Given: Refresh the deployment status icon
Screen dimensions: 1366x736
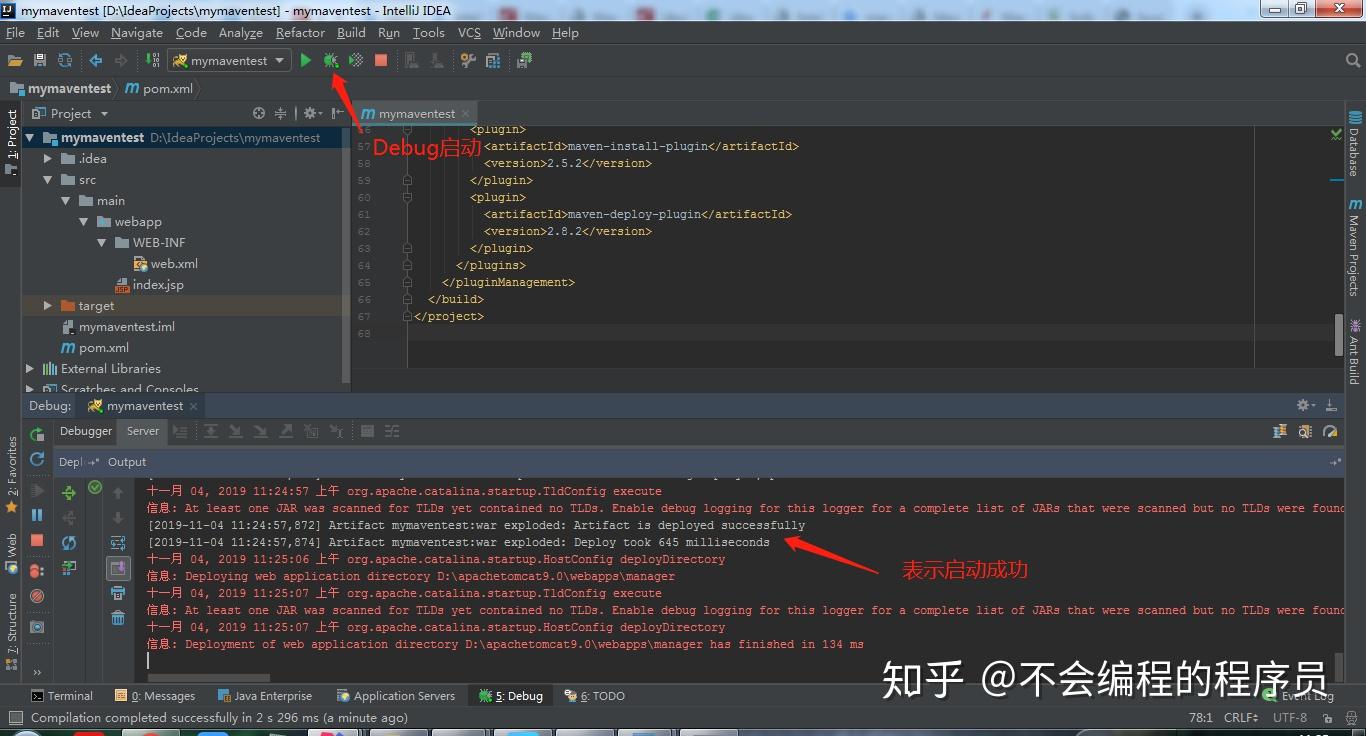Looking at the screenshot, I should point(69,543).
